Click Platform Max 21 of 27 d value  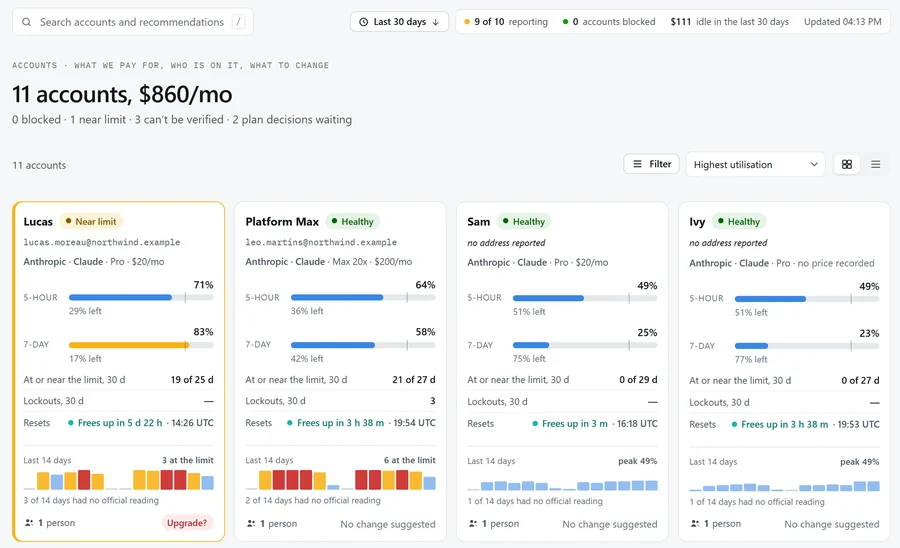(x=414, y=380)
